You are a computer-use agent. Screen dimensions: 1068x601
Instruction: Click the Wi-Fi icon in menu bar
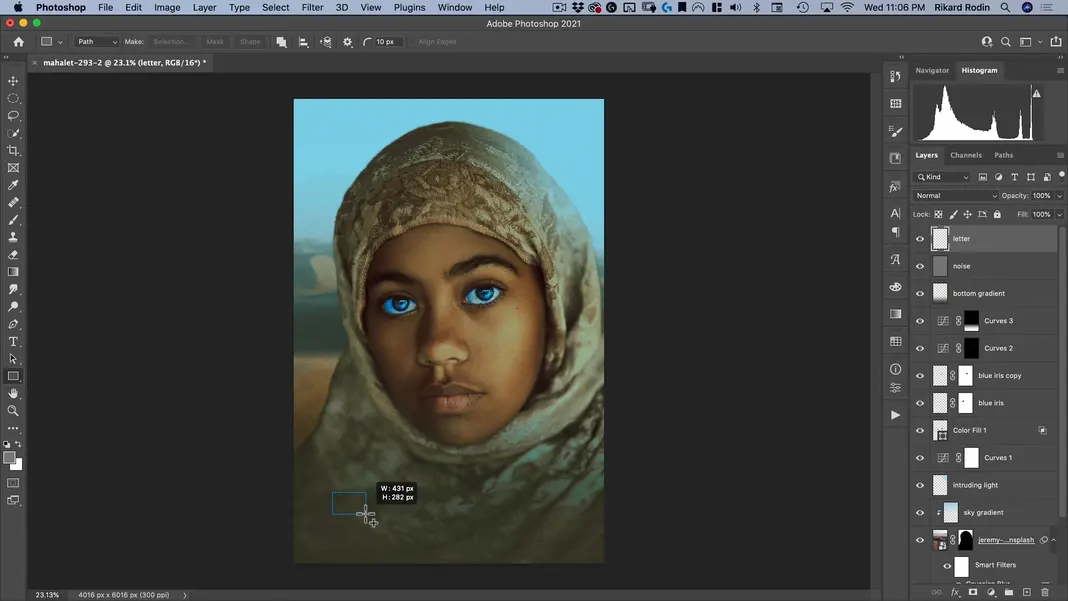point(847,7)
